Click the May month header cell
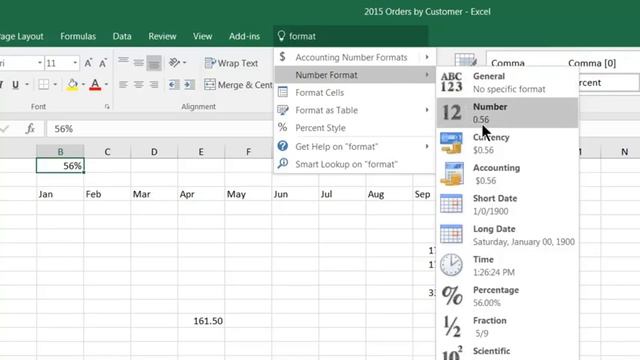This screenshot has width=640, height=360. (248, 194)
